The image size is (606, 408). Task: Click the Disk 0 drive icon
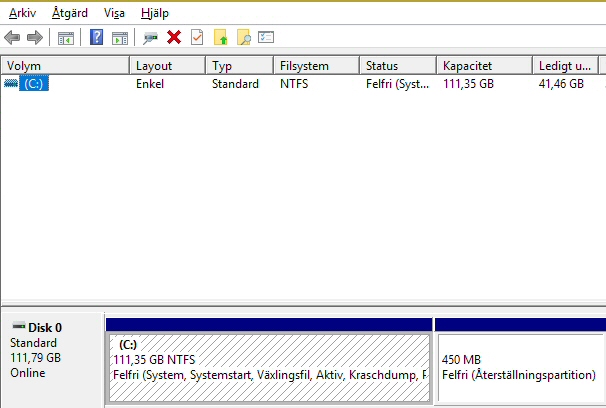coord(19,326)
